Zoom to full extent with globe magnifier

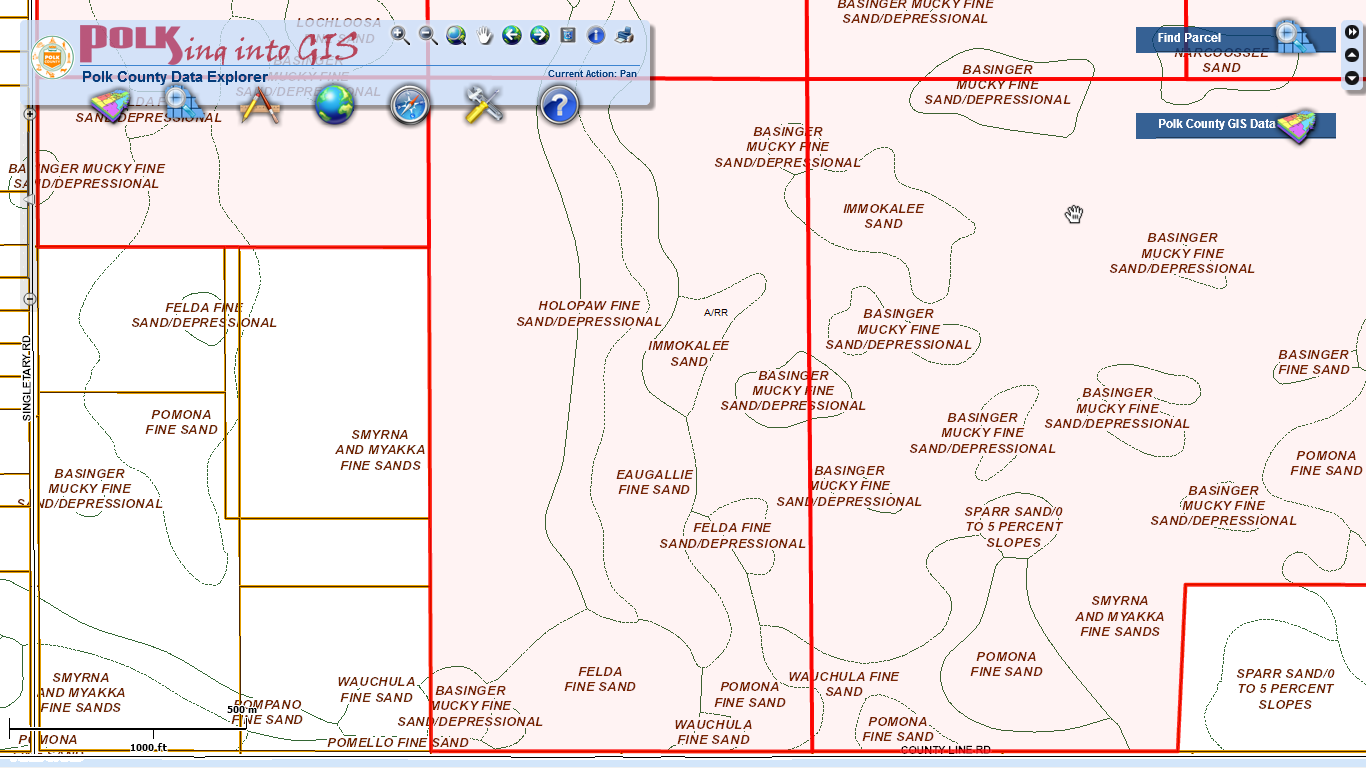coord(456,36)
